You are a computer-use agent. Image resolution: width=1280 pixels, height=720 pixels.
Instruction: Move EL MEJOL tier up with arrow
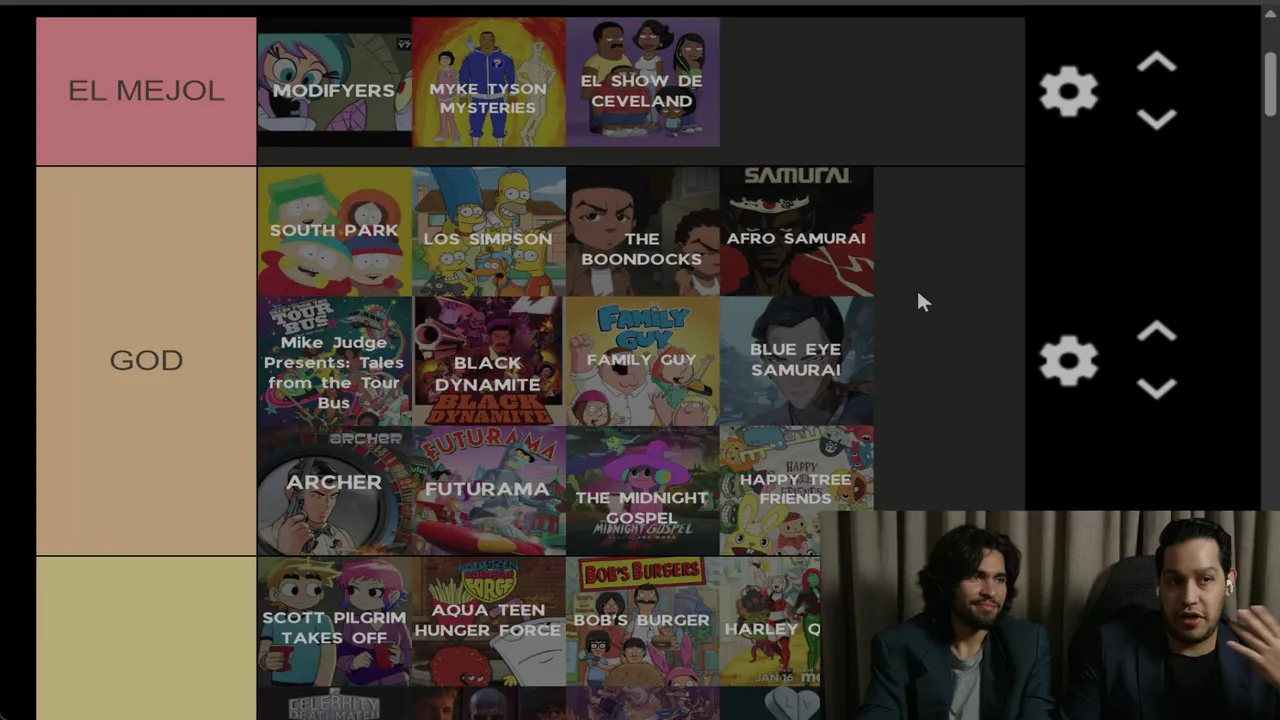pos(1156,64)
